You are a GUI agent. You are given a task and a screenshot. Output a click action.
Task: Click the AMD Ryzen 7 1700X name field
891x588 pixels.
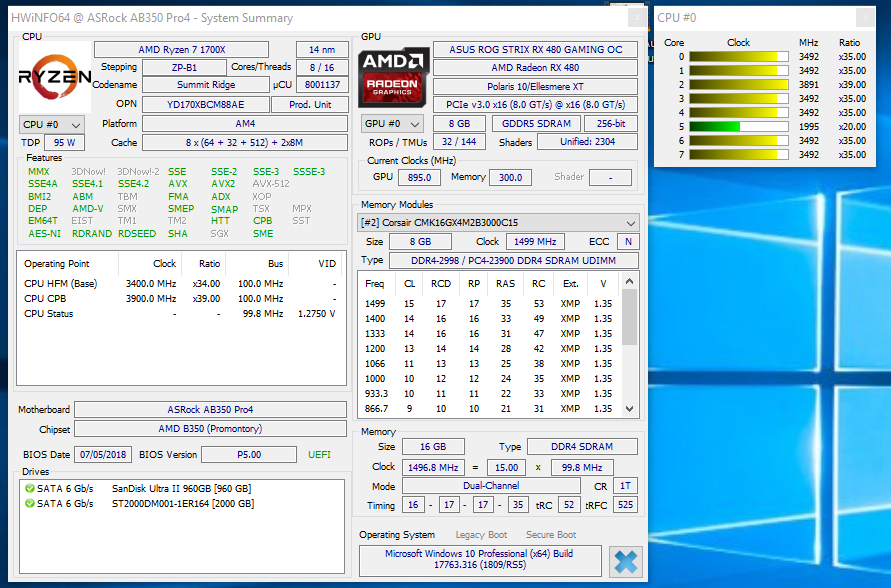click(x=181, y=49)
